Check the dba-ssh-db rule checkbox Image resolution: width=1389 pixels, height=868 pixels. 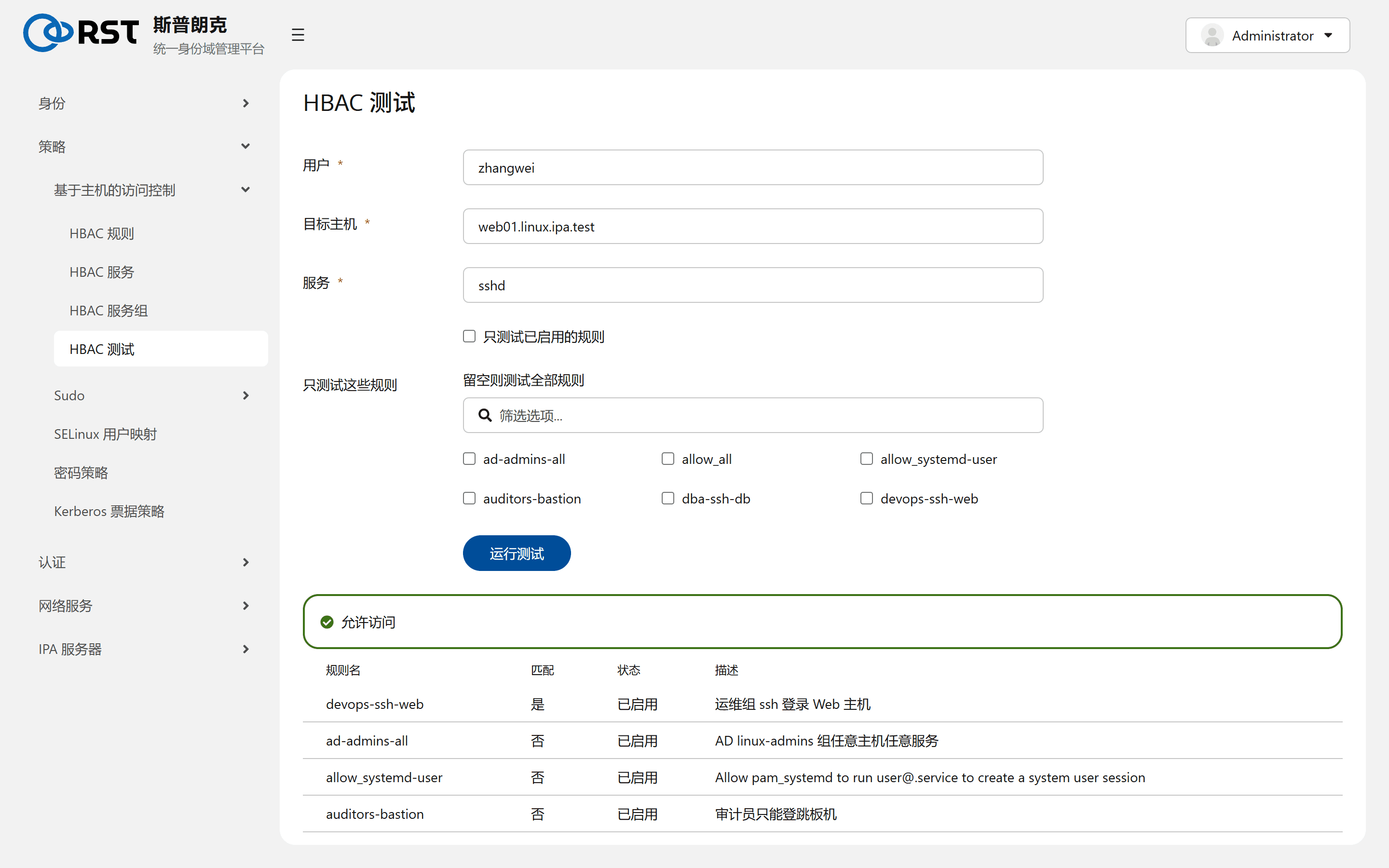point(668,498)
